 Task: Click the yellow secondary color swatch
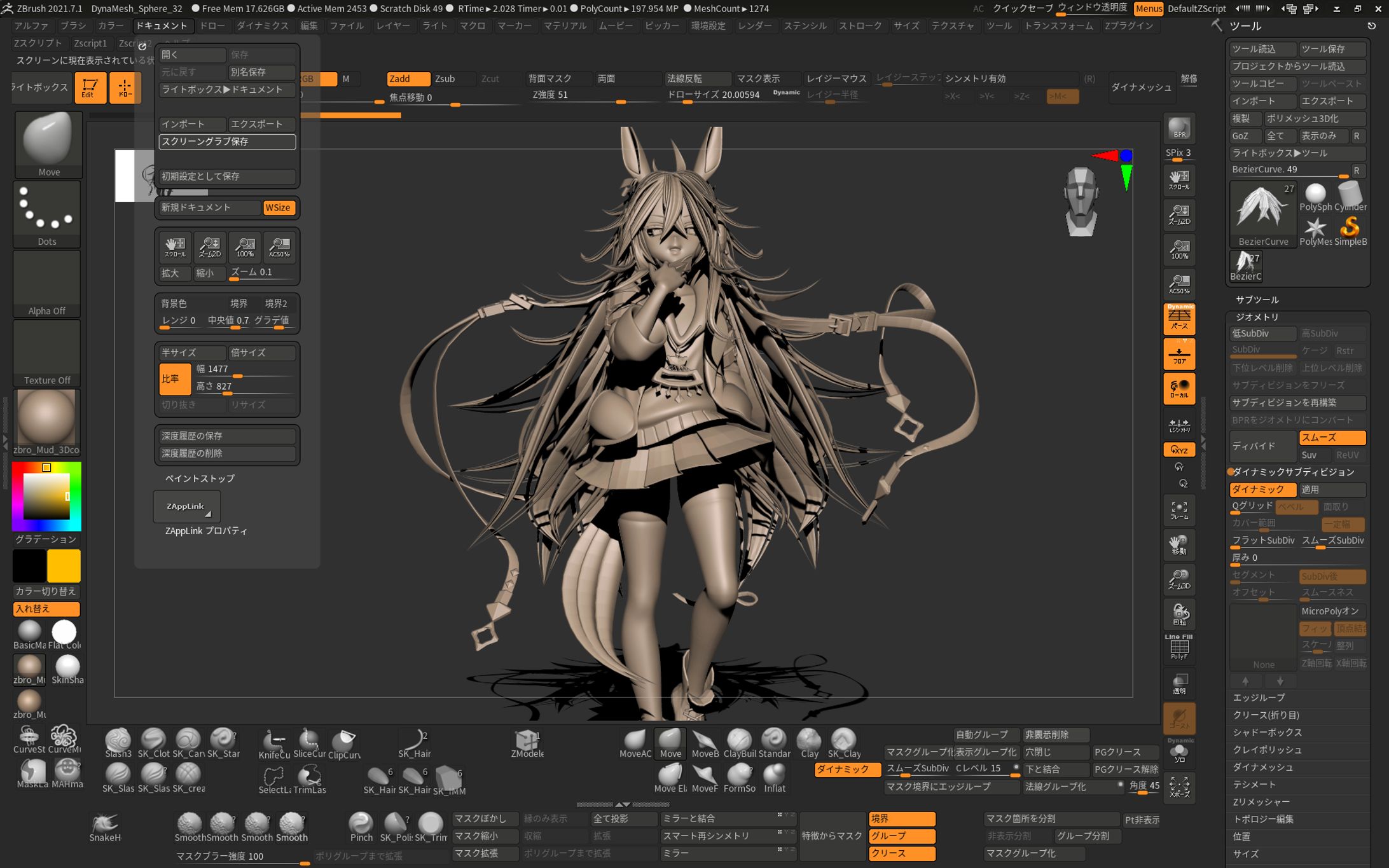tap(64, 565)
